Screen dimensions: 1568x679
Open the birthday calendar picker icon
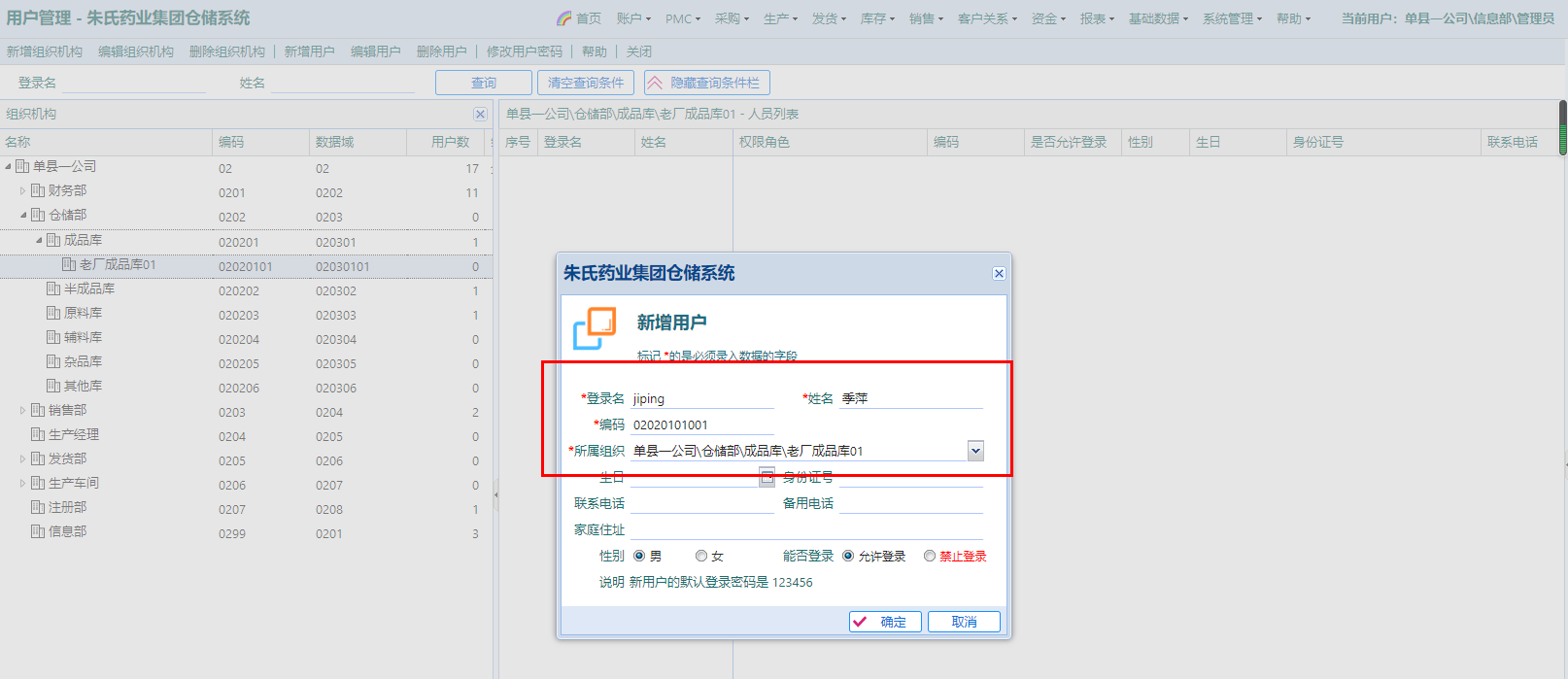[x=767, y=477]
